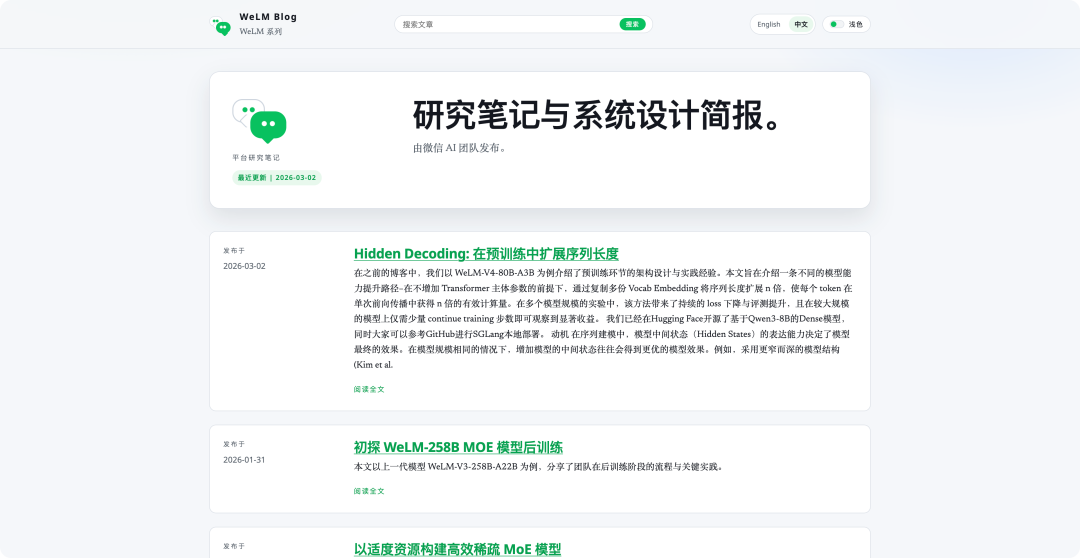Select the 中文 language option
Viewport: 1080px width, 558px height.
pyautogui.click(x=801, y=24)
